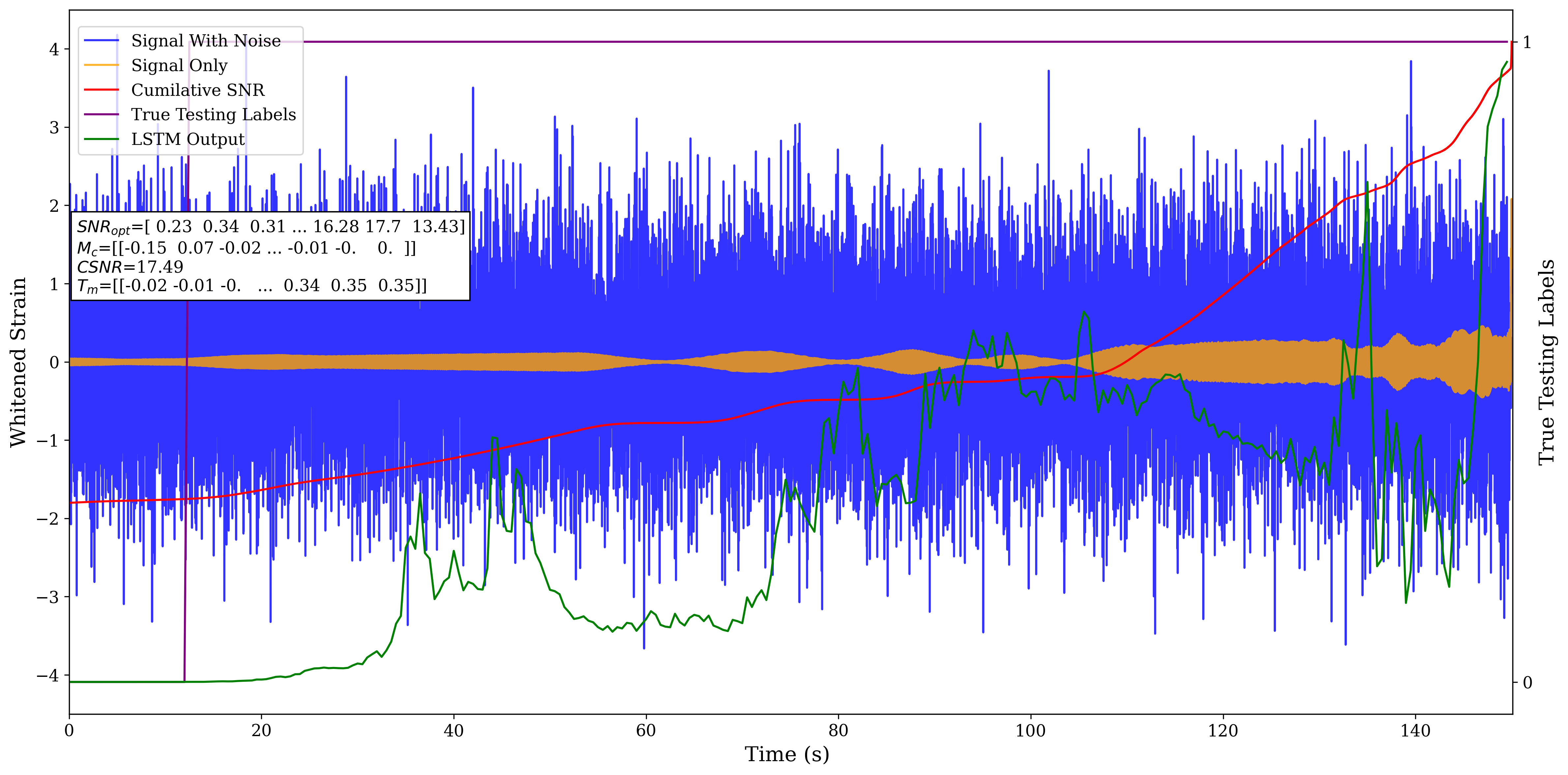Click the Whitened Strain y-axis label
This screenshot has width=1568, height=775.
tap(18, 362)
